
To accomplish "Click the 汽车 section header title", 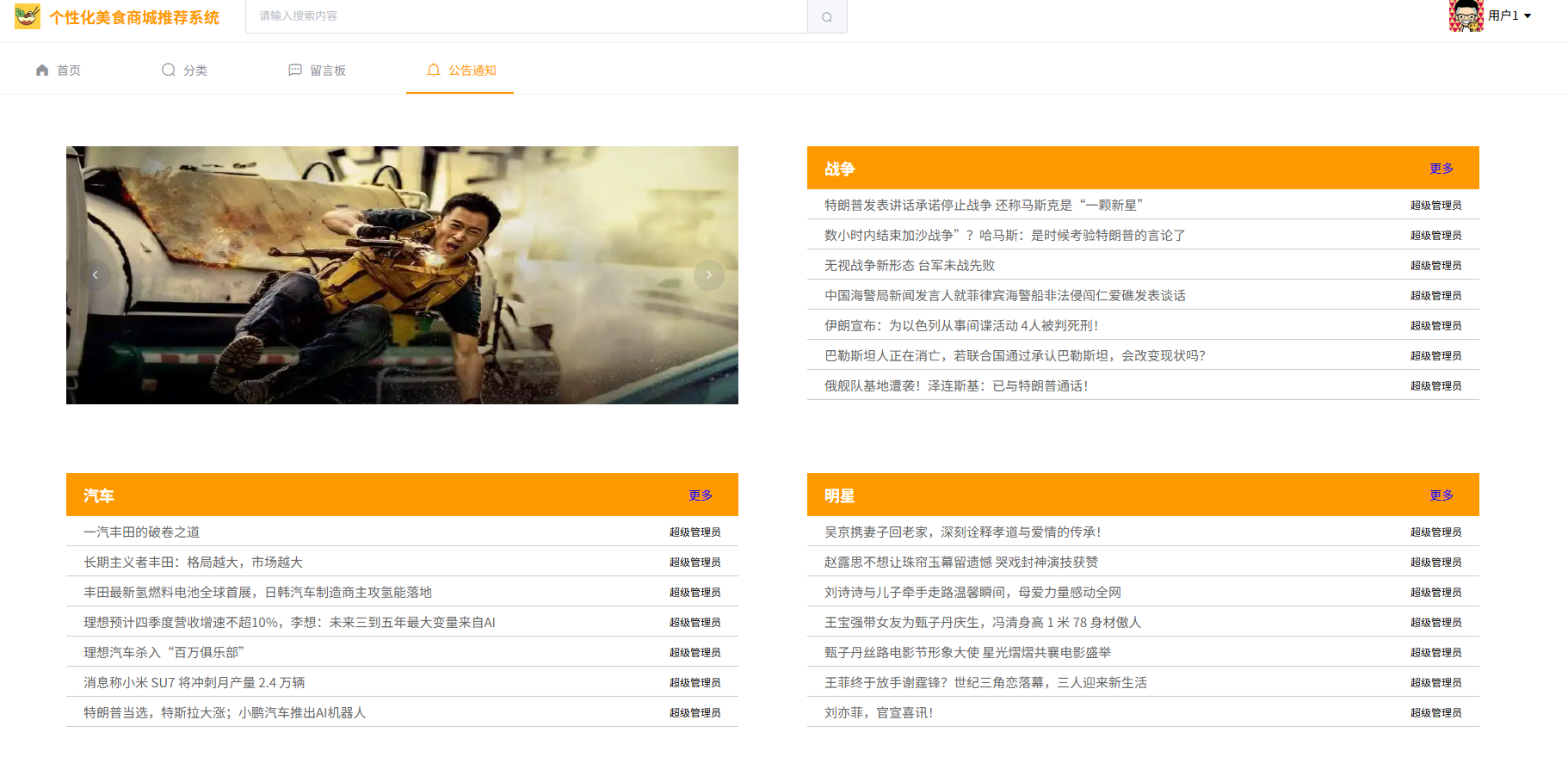I will tap(98, 495).
